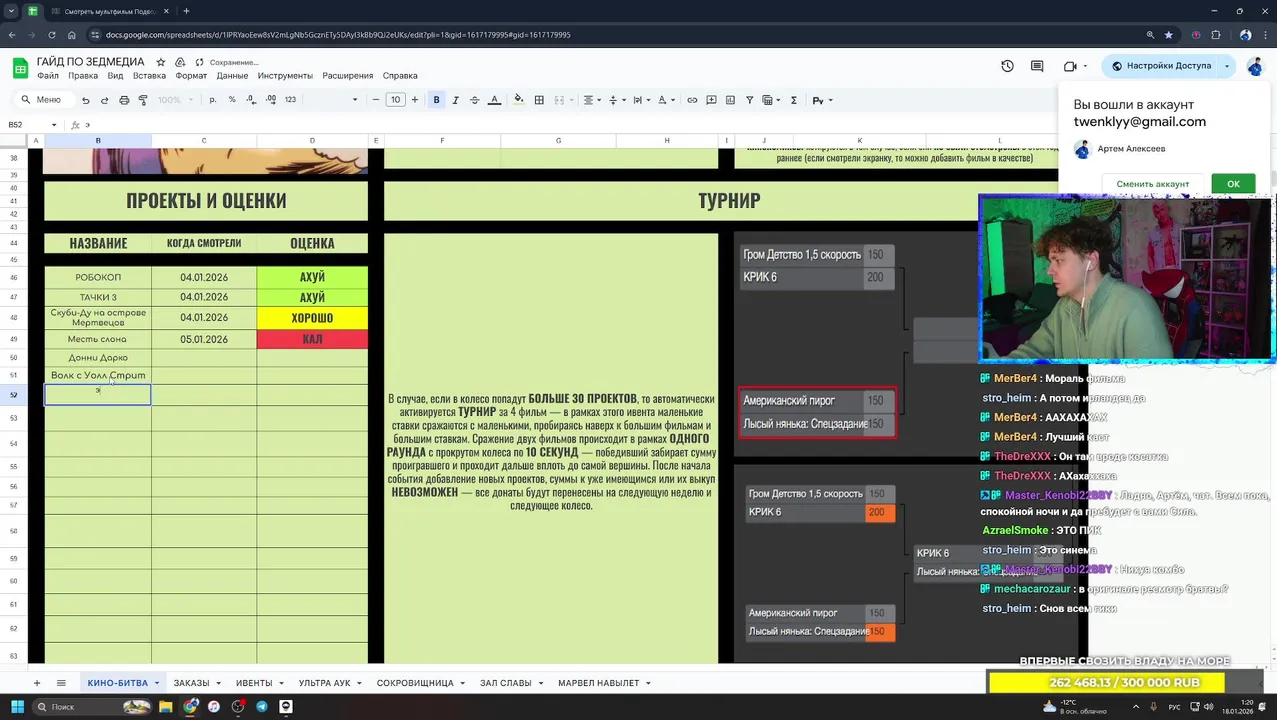Toggle italic formatting
The image size is (1277, 720).
click(x=455, y=100)
